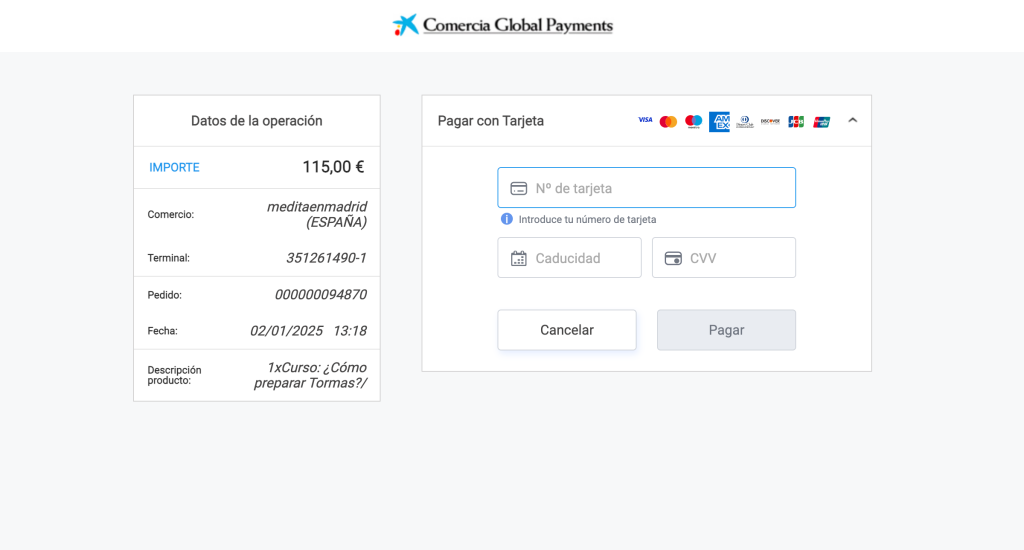This screenshot has height=550, width=1024.
Task: Click the Maestro card logo
Action: 694,121
